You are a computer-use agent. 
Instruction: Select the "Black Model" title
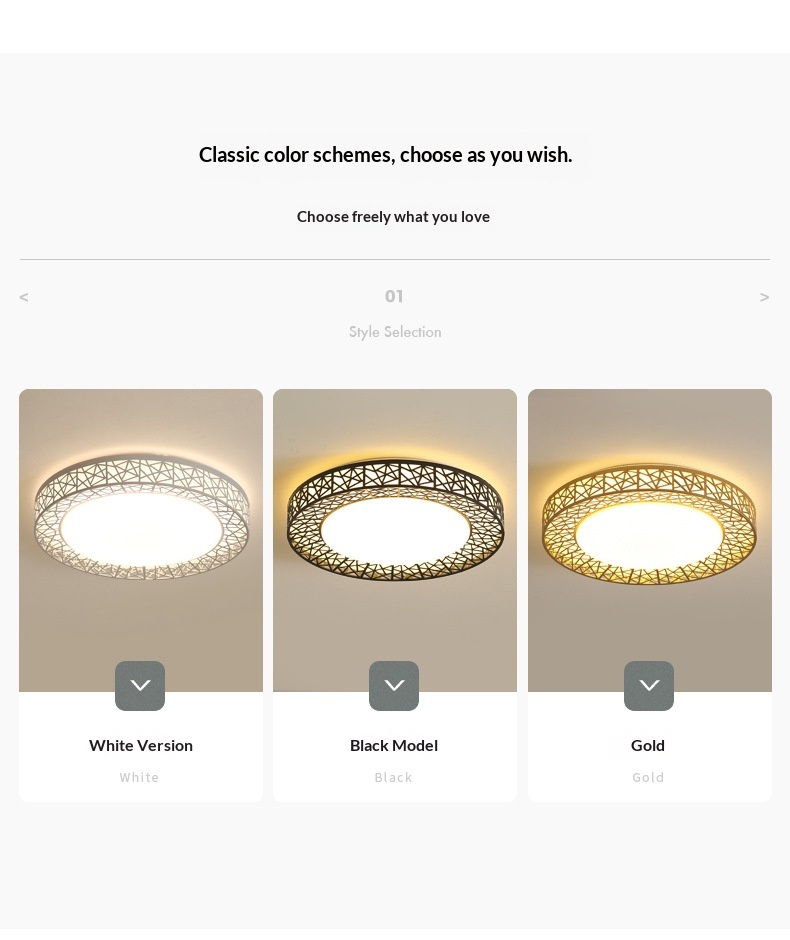[394, 745]
